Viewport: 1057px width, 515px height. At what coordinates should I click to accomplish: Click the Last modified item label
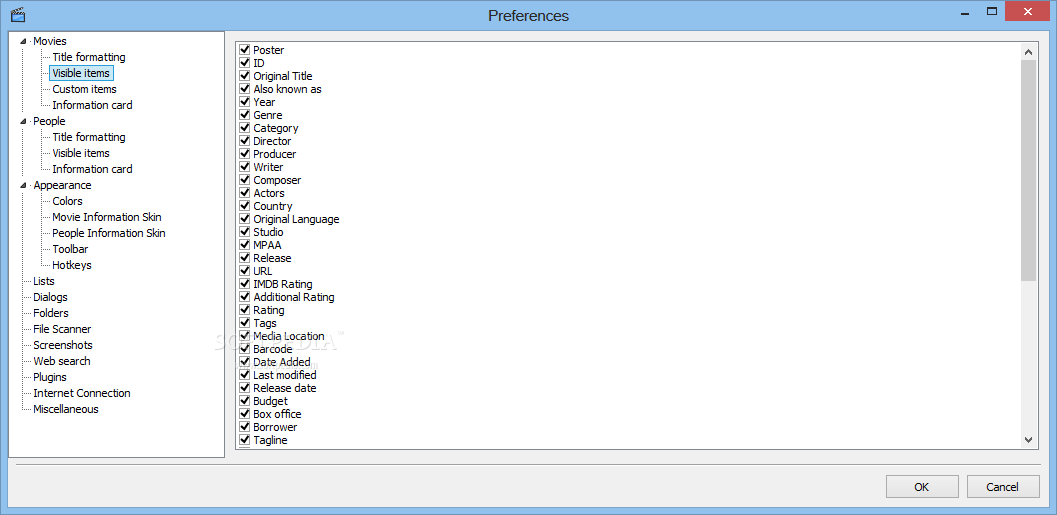click(x=284, y=375)
